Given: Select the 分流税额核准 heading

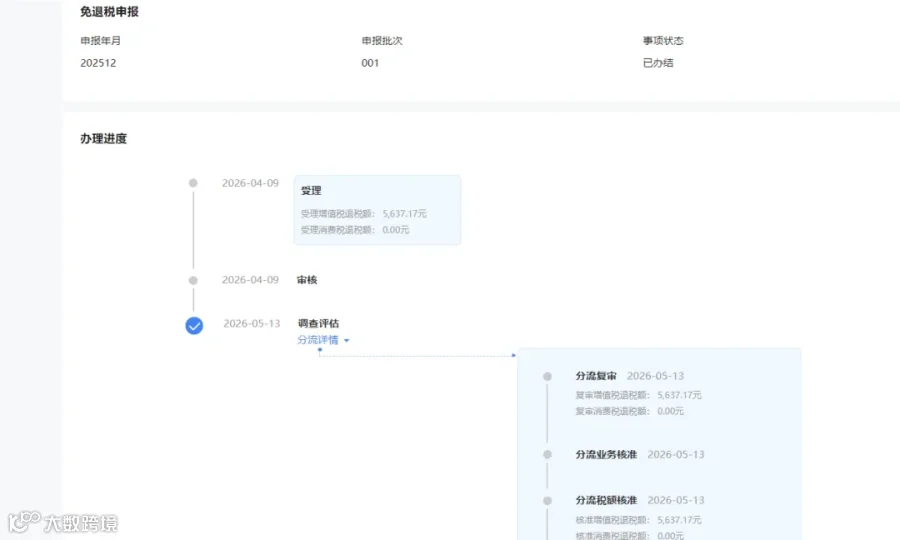Looking at the screenshot, I should 606,500.
